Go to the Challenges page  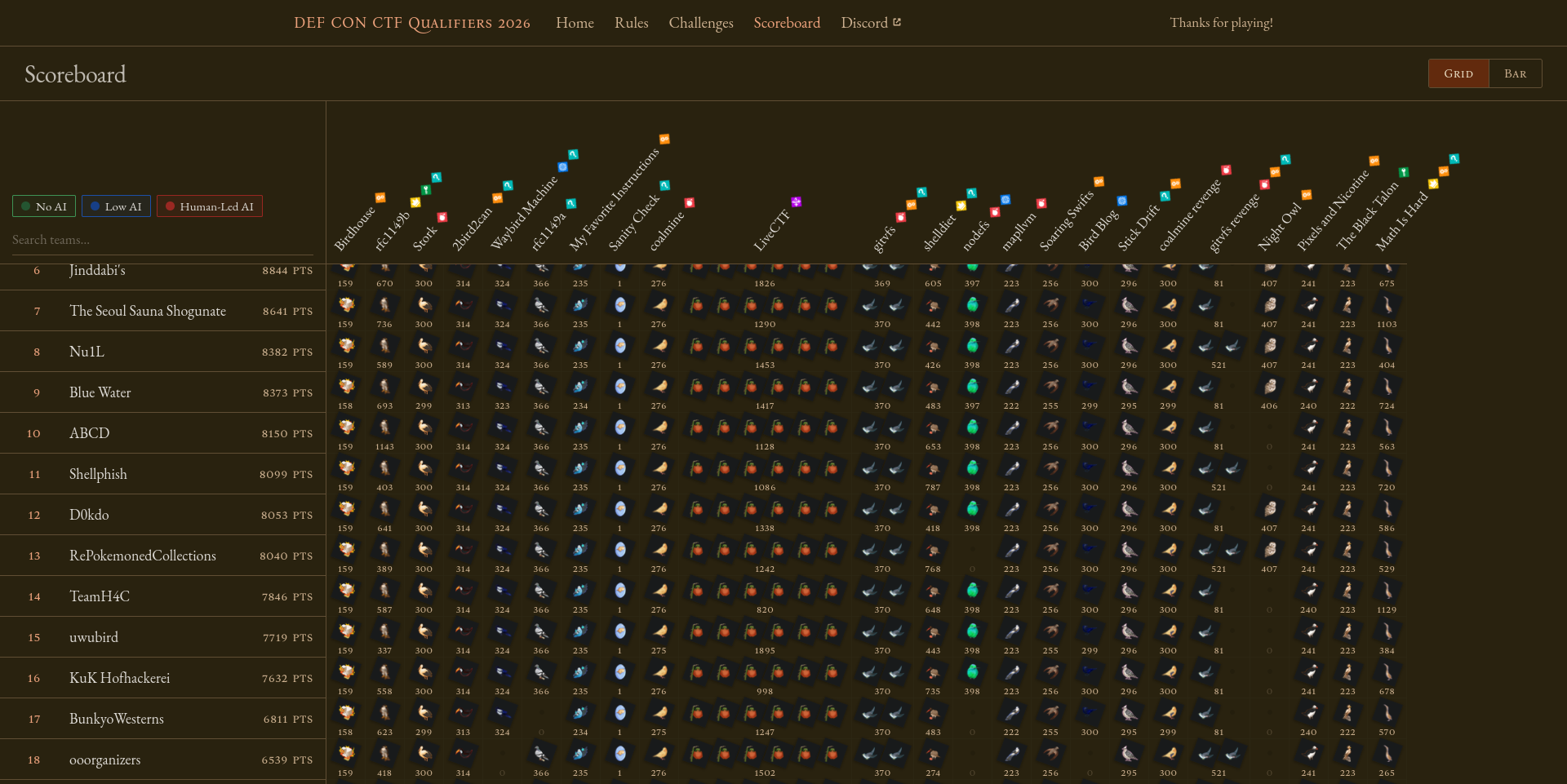pos(701,23)
